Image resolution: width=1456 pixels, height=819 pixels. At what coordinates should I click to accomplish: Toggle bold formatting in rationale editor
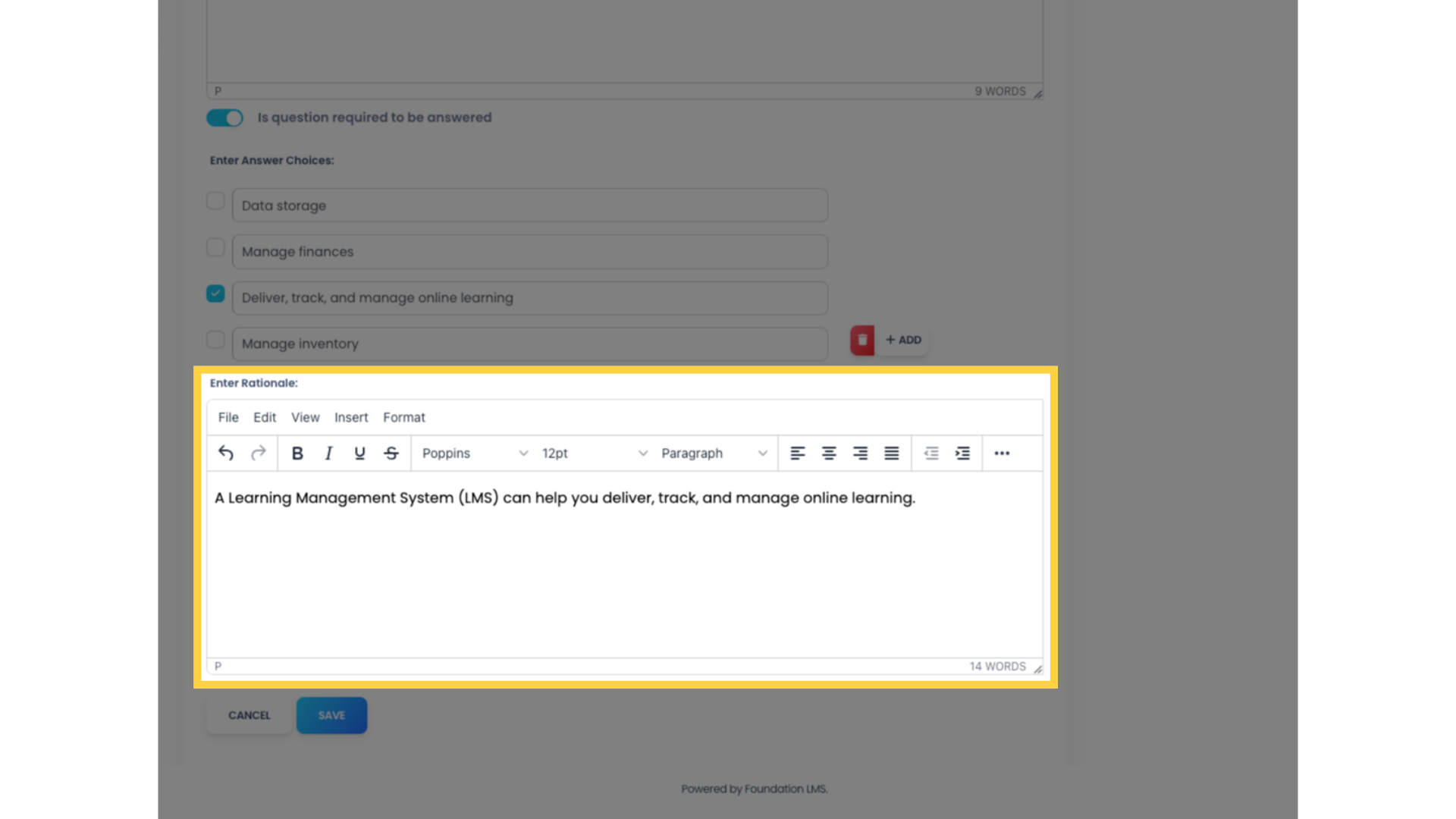tap(297, 453)
